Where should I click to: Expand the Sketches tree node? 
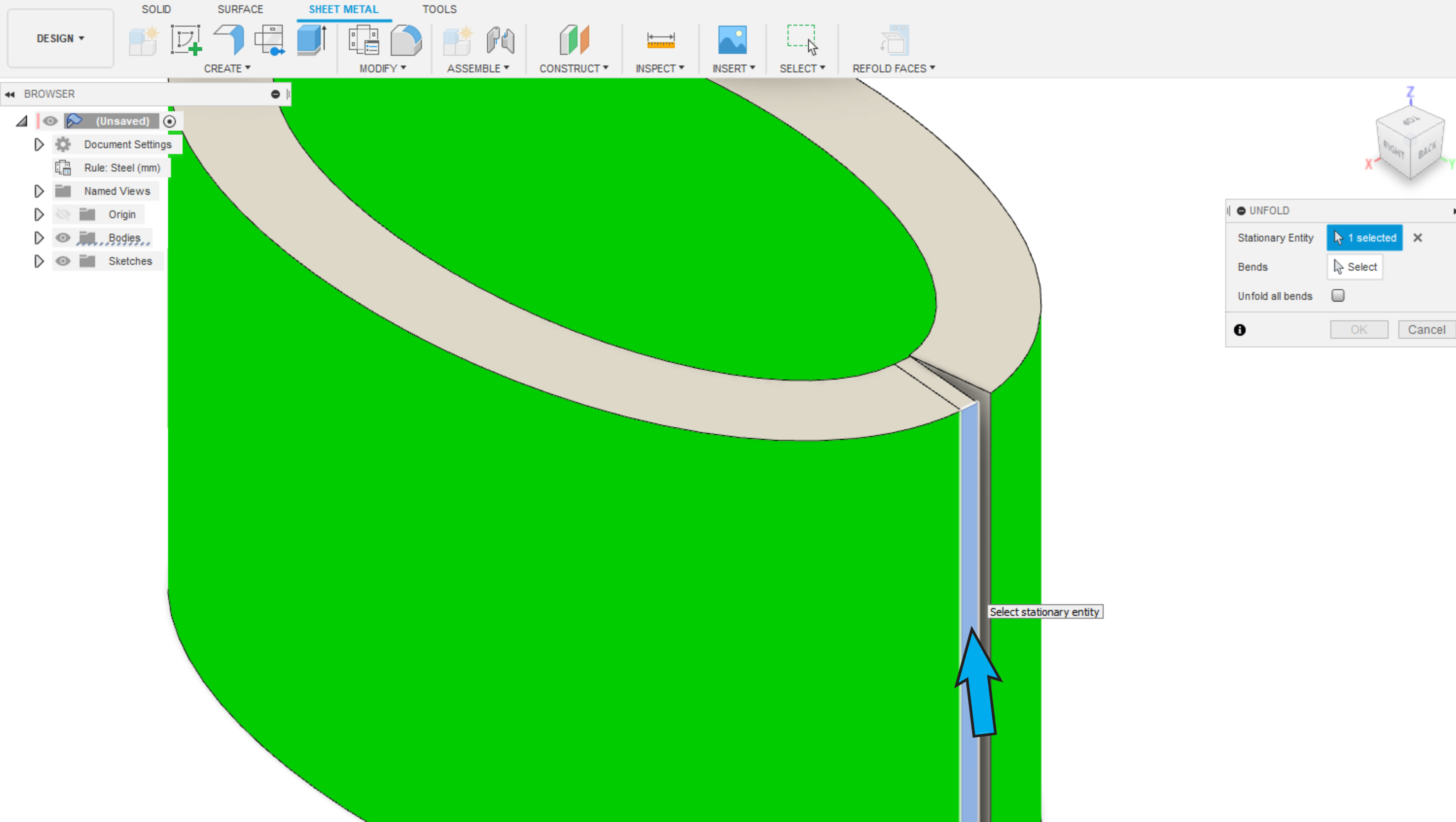point(38,261)
